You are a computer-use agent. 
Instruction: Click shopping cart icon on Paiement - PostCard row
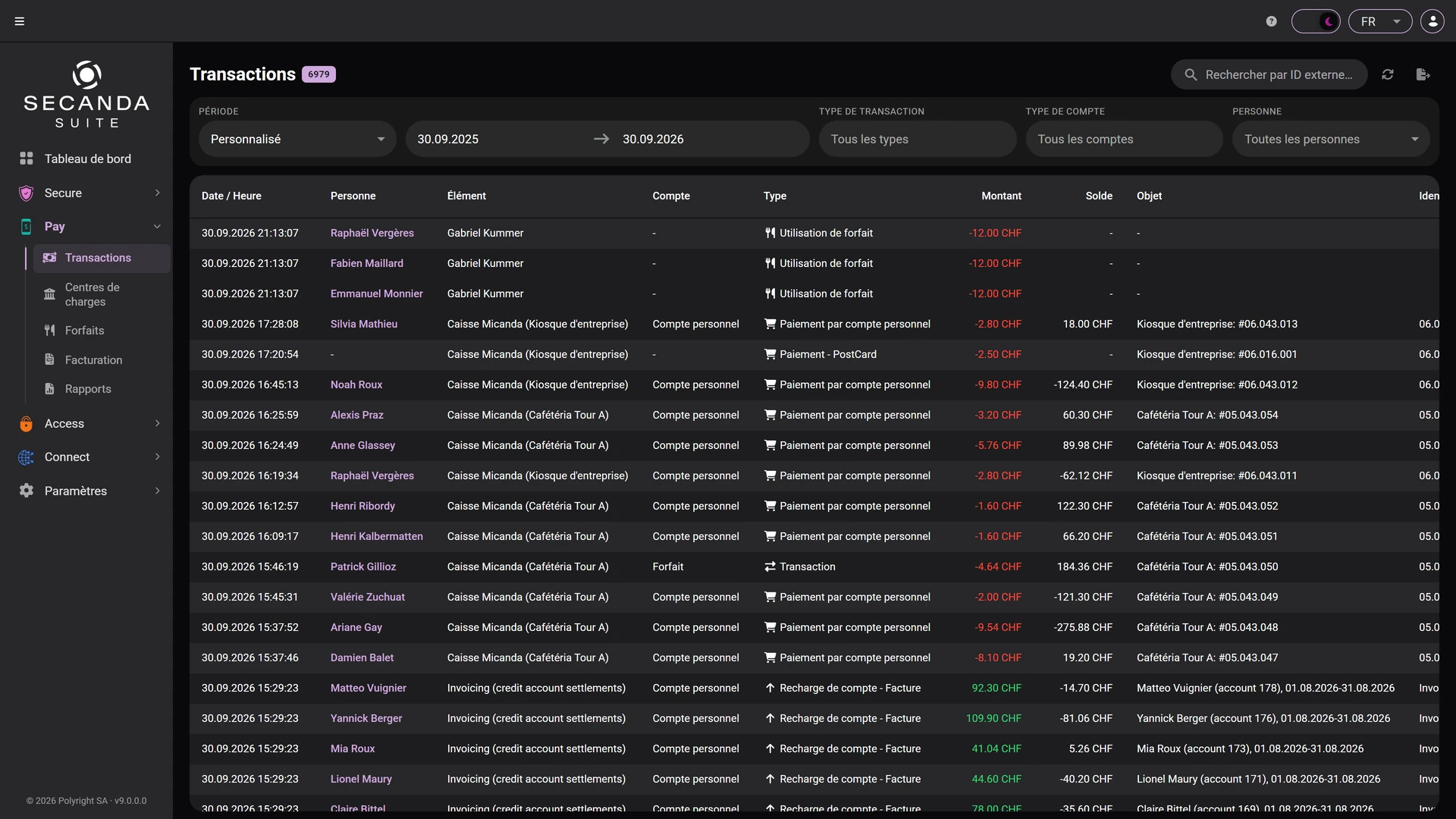(770, 354)
